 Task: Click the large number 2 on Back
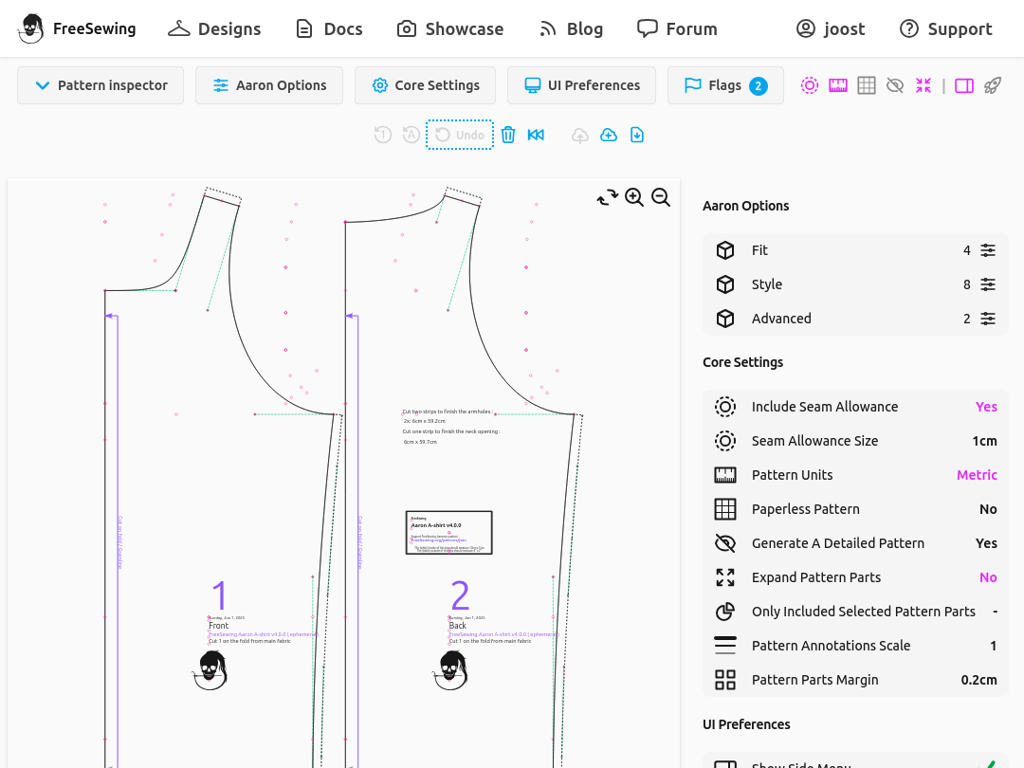pos(460,595)
